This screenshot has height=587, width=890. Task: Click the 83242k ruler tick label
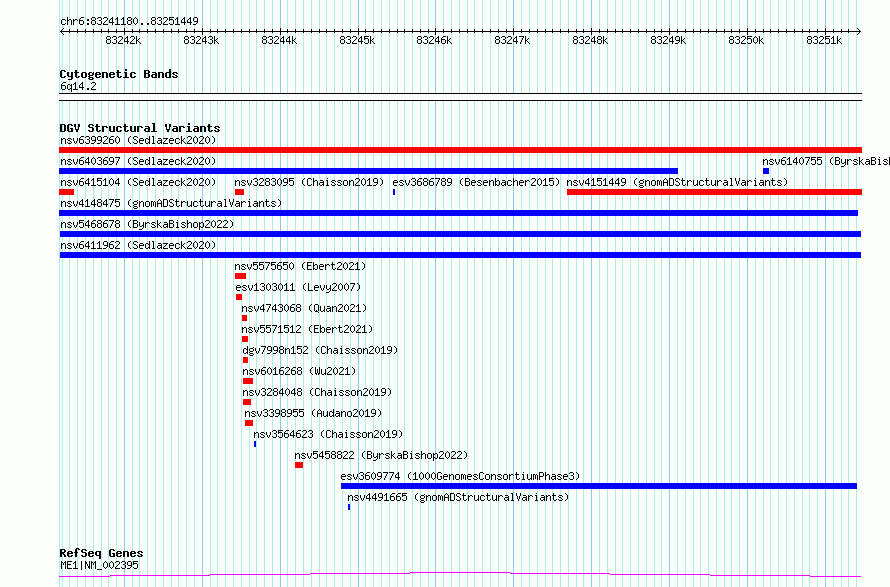click(123, 40)
